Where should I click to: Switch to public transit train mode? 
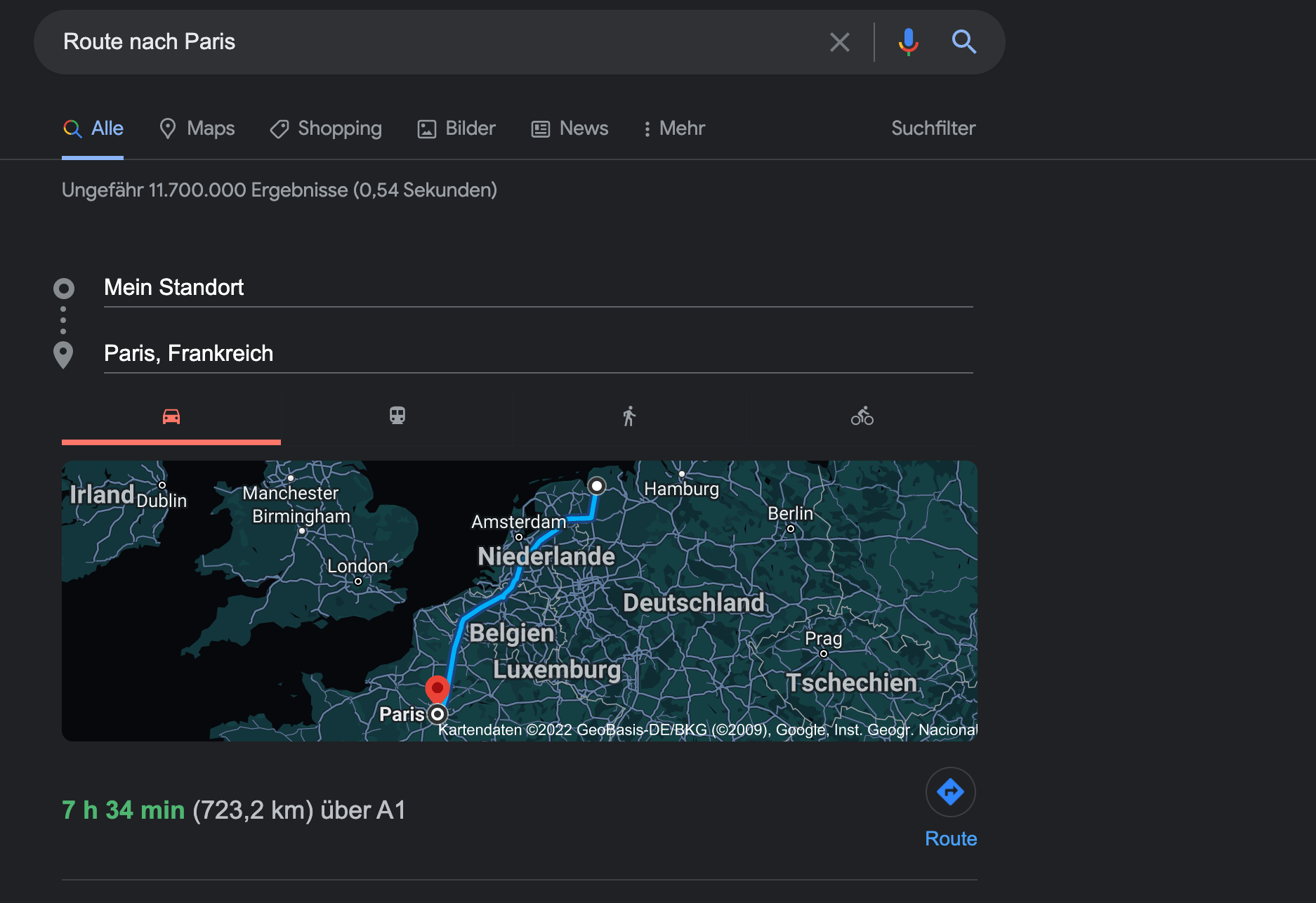pyautogui.click(x=397, y=416)
